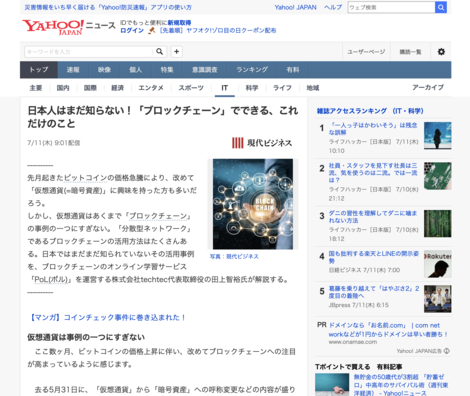Open thumbnail of ranking item 1
470x396 pixels.
click(x=438, y=136)
